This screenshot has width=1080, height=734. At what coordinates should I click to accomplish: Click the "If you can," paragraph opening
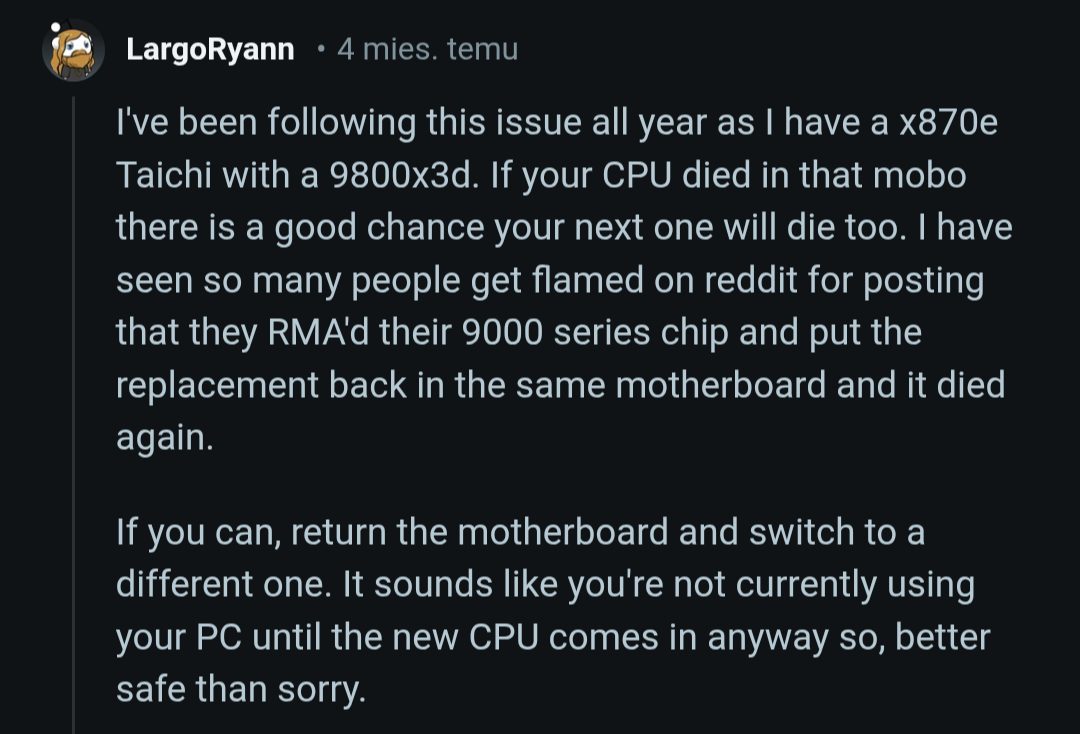202,532
